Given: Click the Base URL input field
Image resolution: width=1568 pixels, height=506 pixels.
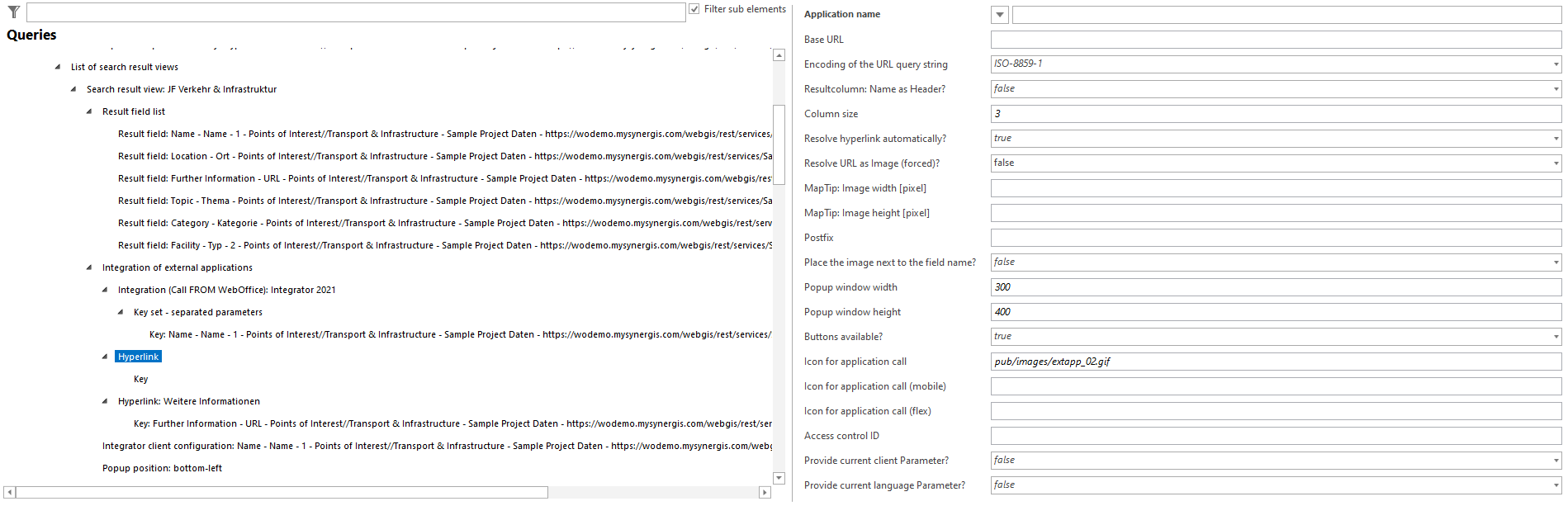Looking at the screenshot, I should [1275, 40].
